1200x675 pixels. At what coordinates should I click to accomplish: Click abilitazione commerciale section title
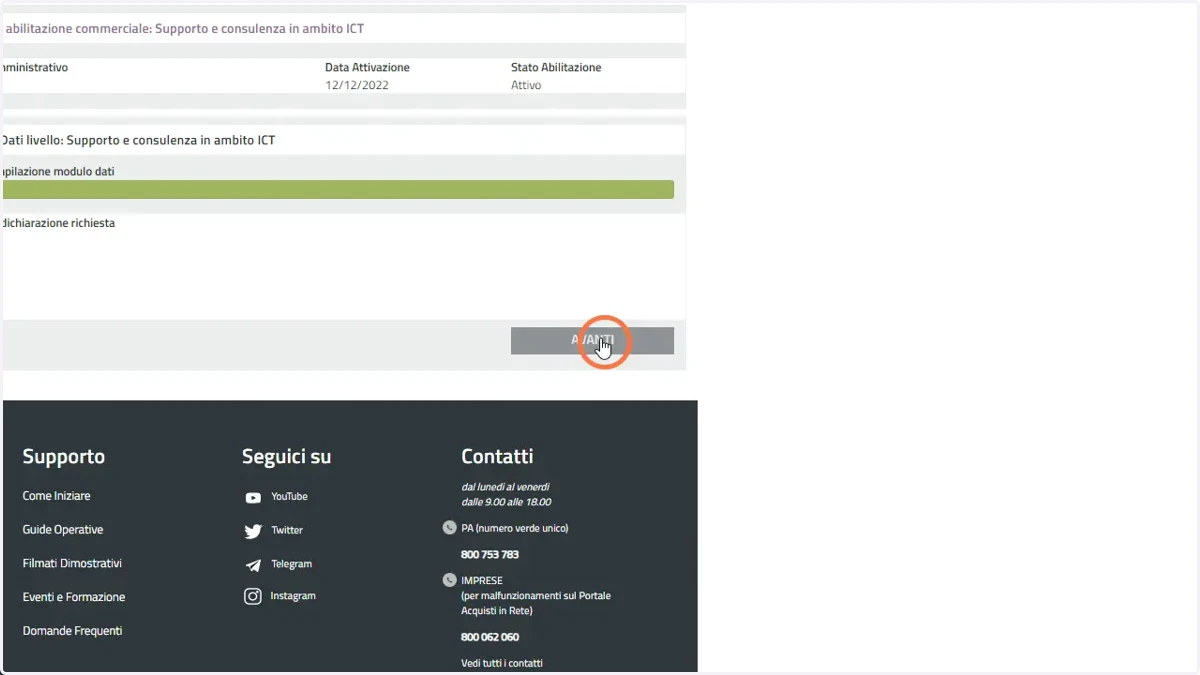pos(184,29)
